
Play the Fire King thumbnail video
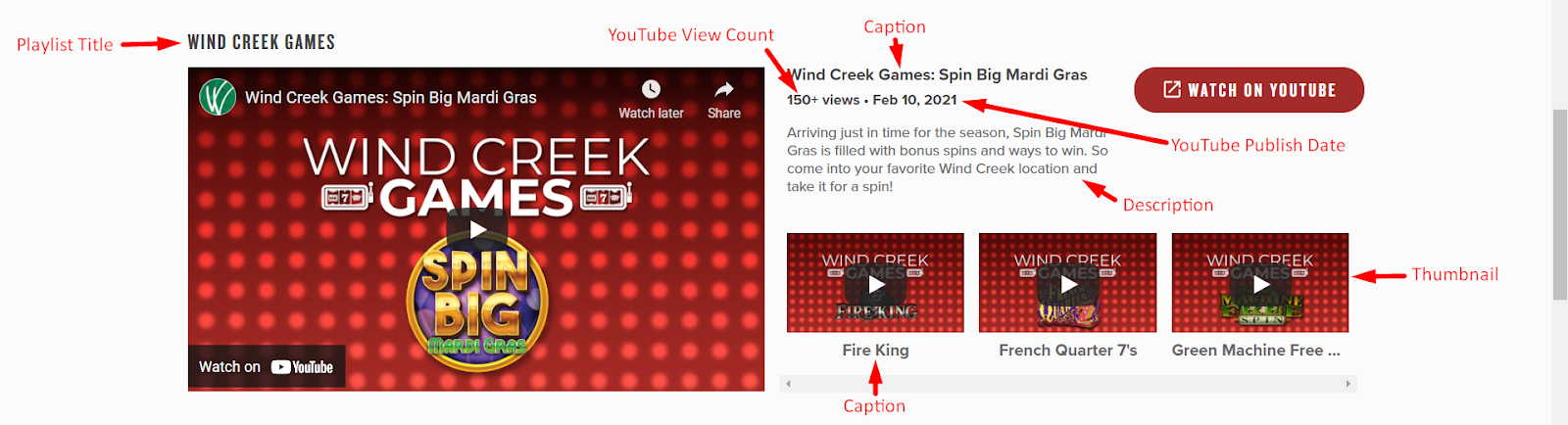[875, 284]
